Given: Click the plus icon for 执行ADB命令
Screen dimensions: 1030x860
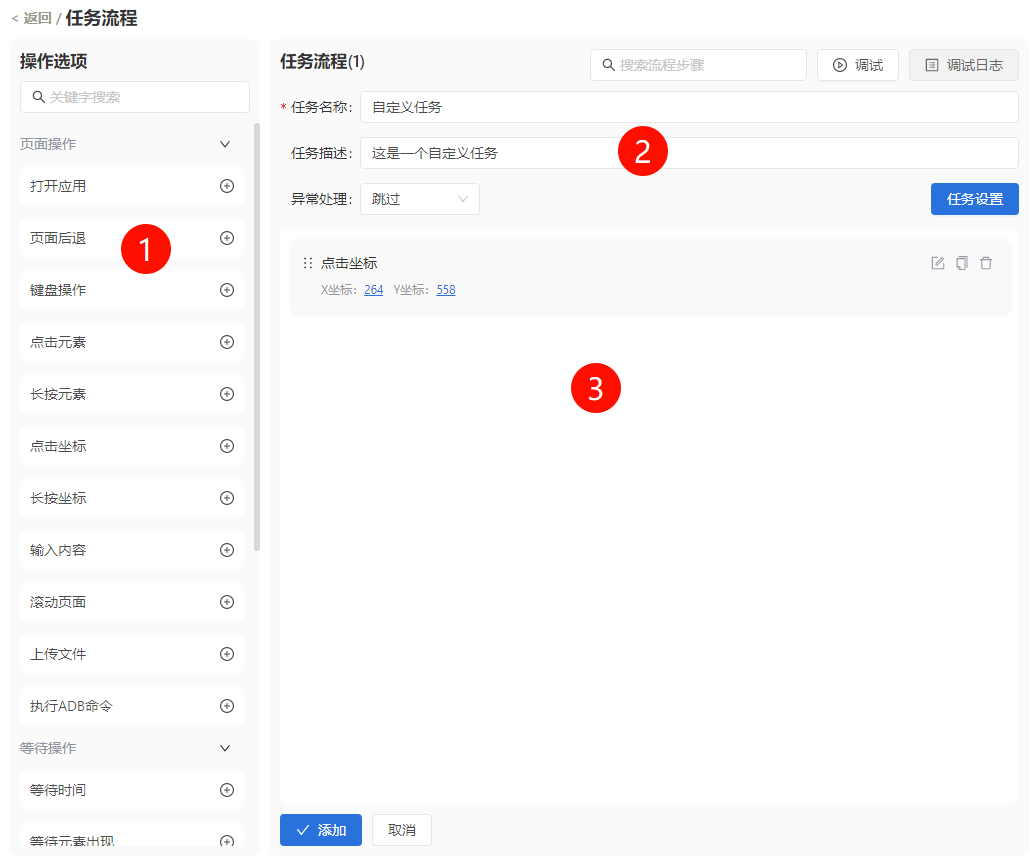Looking at the screenshot, I should [227, 706].
